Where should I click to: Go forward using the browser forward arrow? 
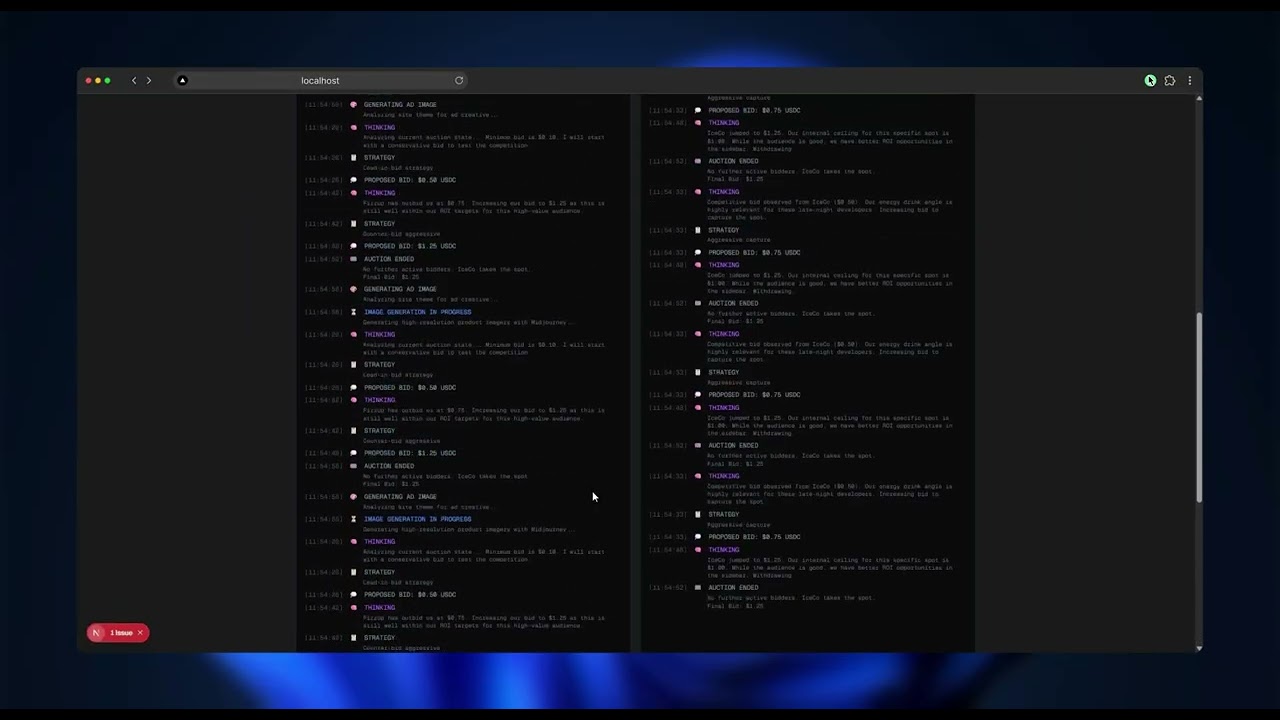click(x=149, y=80)
